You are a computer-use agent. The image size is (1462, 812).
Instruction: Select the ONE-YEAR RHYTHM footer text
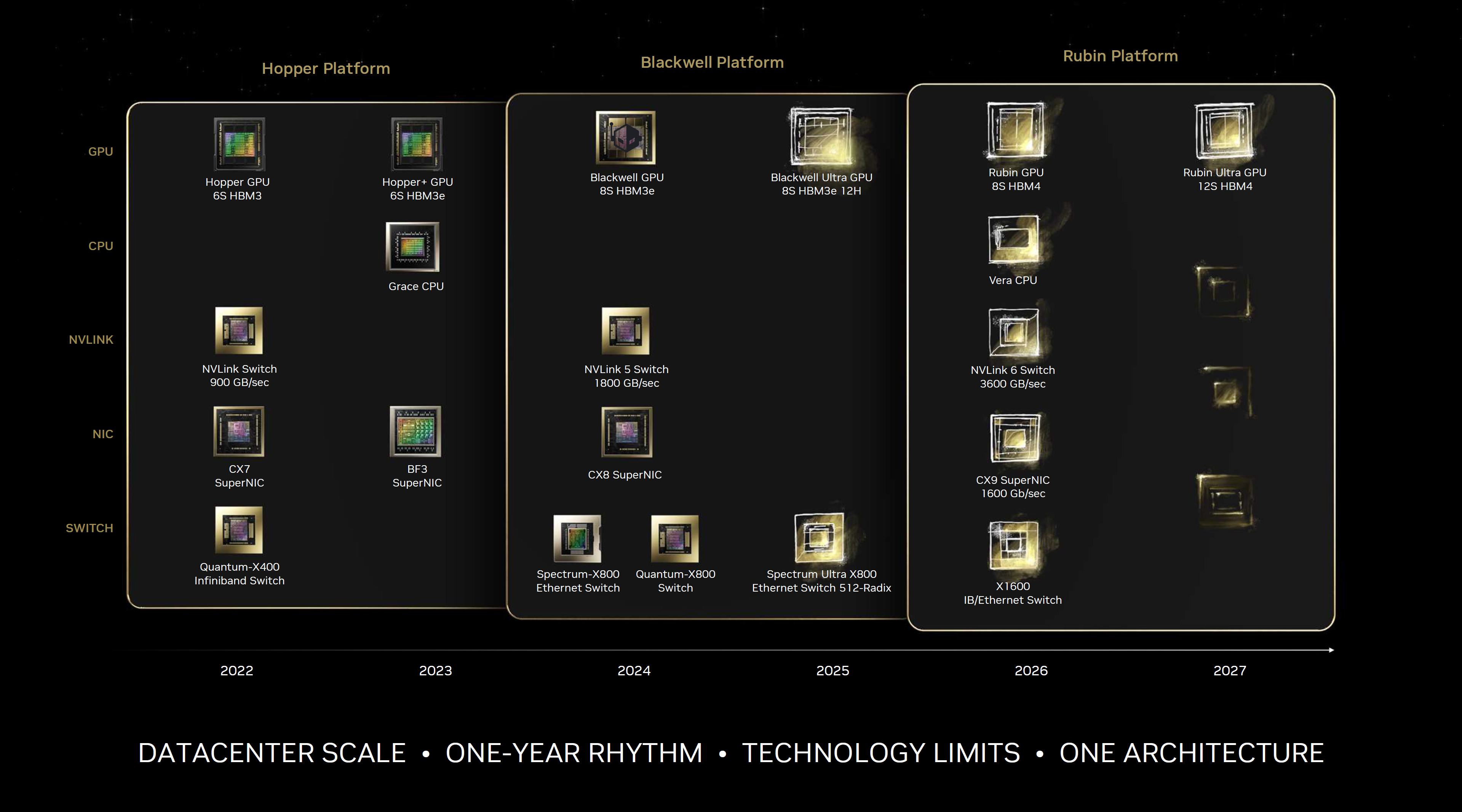(x=574, y=752)
